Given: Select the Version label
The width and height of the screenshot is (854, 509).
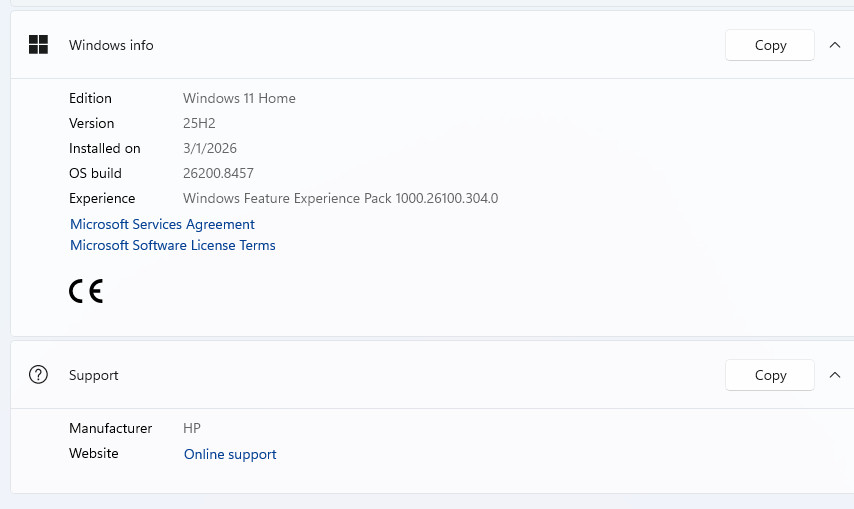Looking at the screenshot, I should pos(92,123).
